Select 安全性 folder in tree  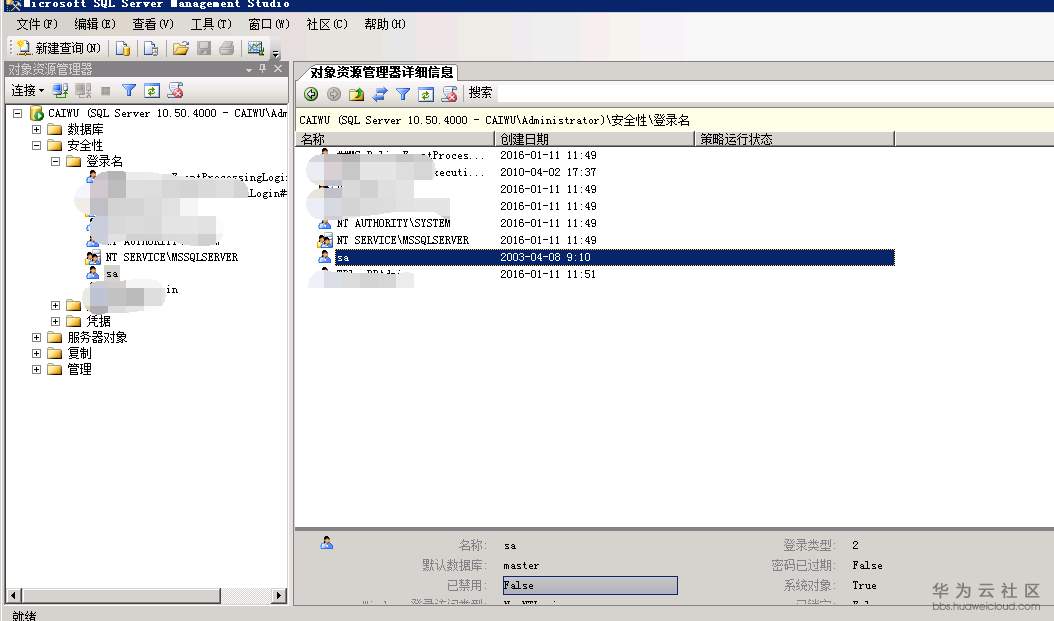pyautogui.click(x=85, y=145)
